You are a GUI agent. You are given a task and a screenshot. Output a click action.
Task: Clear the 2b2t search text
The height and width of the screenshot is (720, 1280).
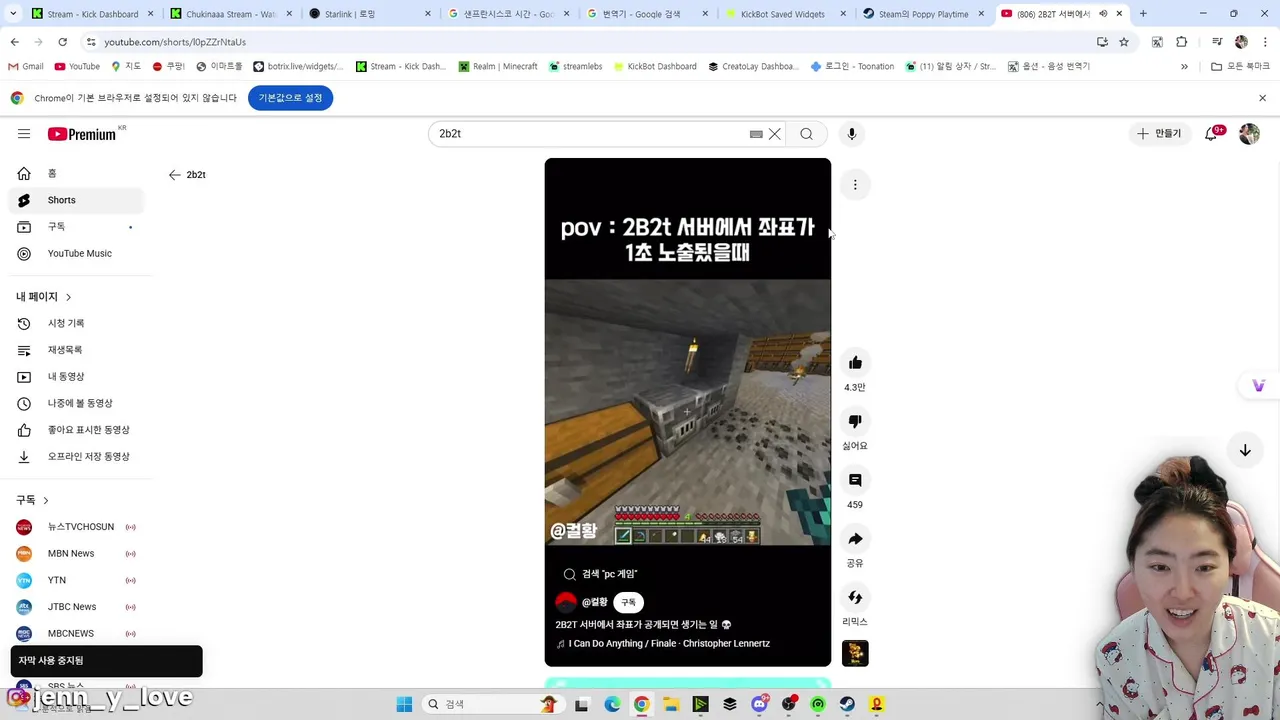(774, 134)
